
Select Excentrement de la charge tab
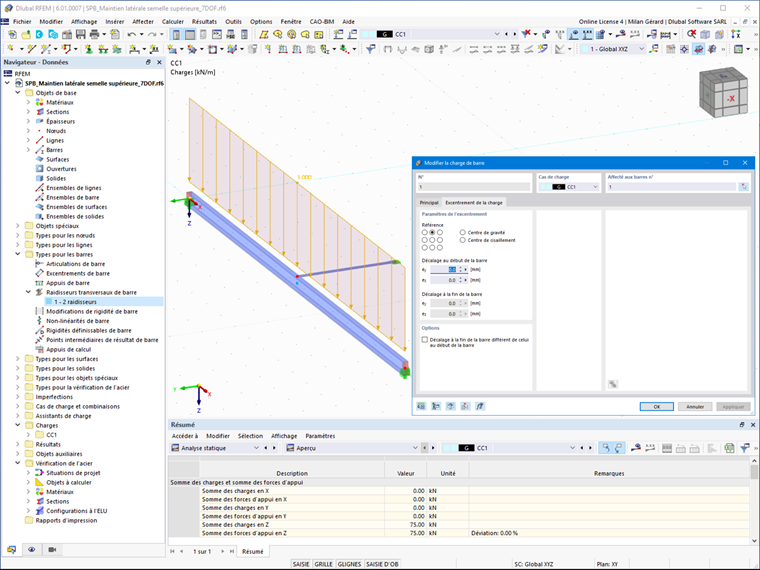point(474,203)
